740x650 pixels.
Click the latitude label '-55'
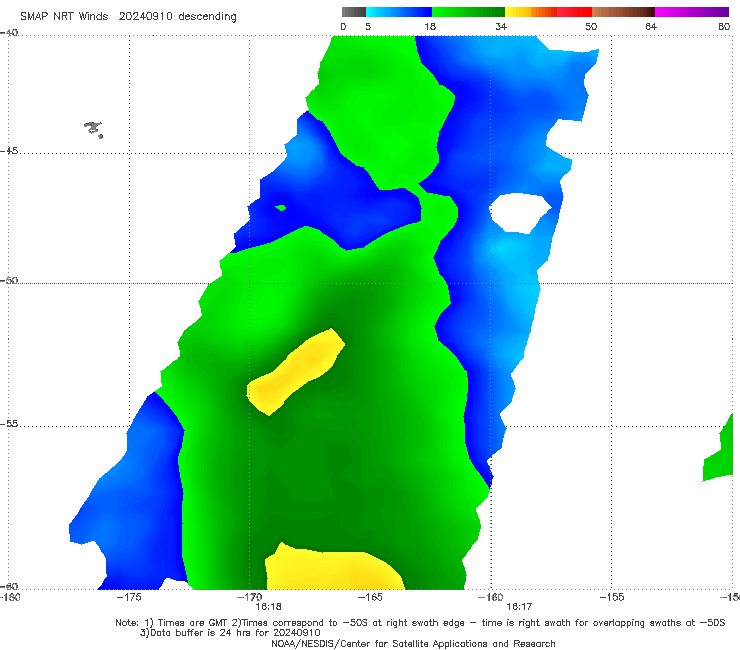[x=9, y=423]
